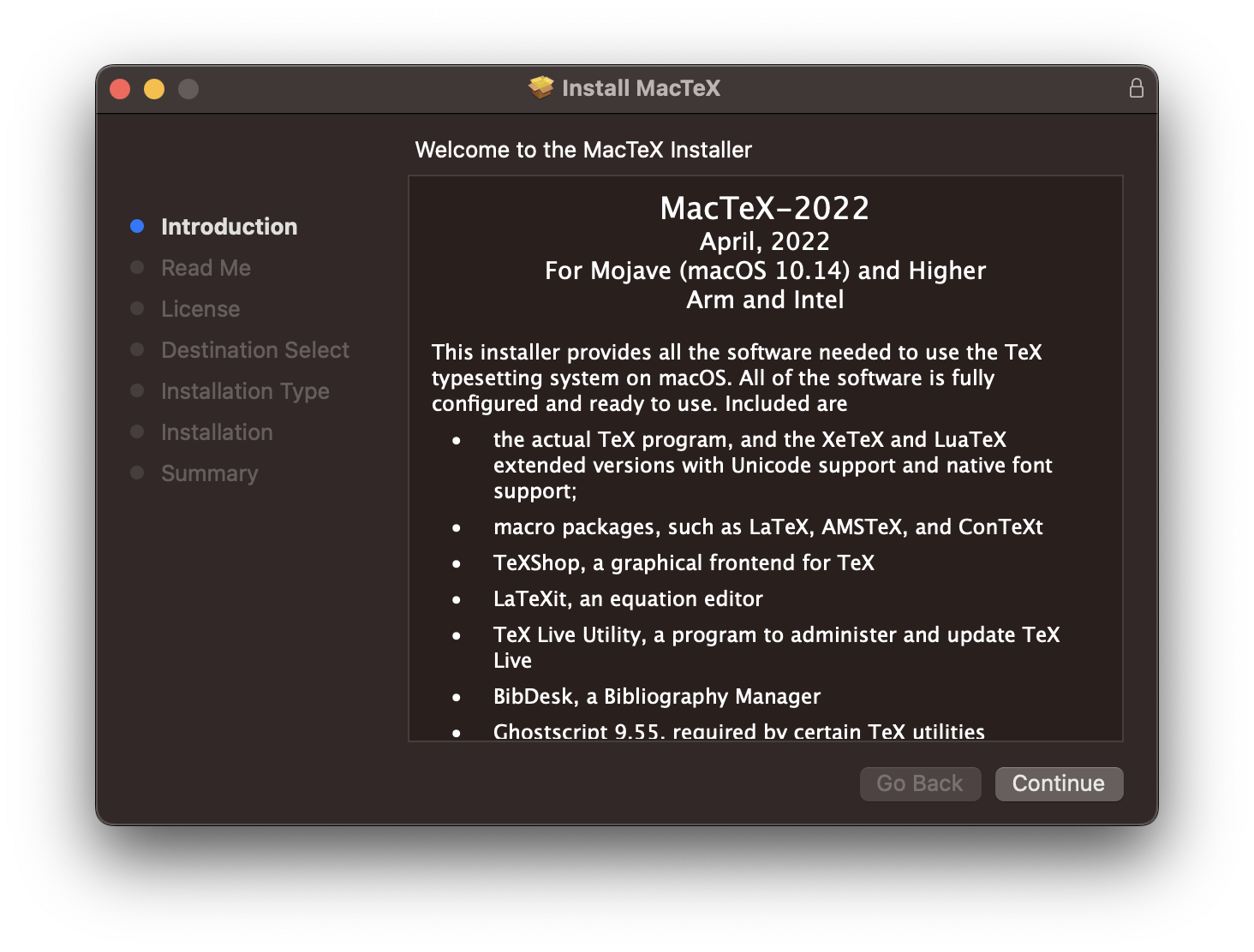The height and width of the screenshot is (952, 1254).
Task: Click the 'LaTeXit, an equation editor' bullet
Action: (628, 598)
